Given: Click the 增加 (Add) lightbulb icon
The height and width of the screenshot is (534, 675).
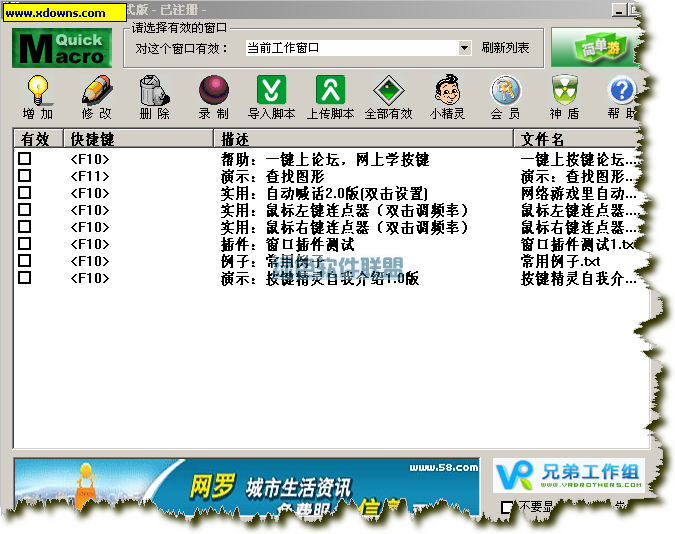Looking at the screenshot, I should 38,90.
